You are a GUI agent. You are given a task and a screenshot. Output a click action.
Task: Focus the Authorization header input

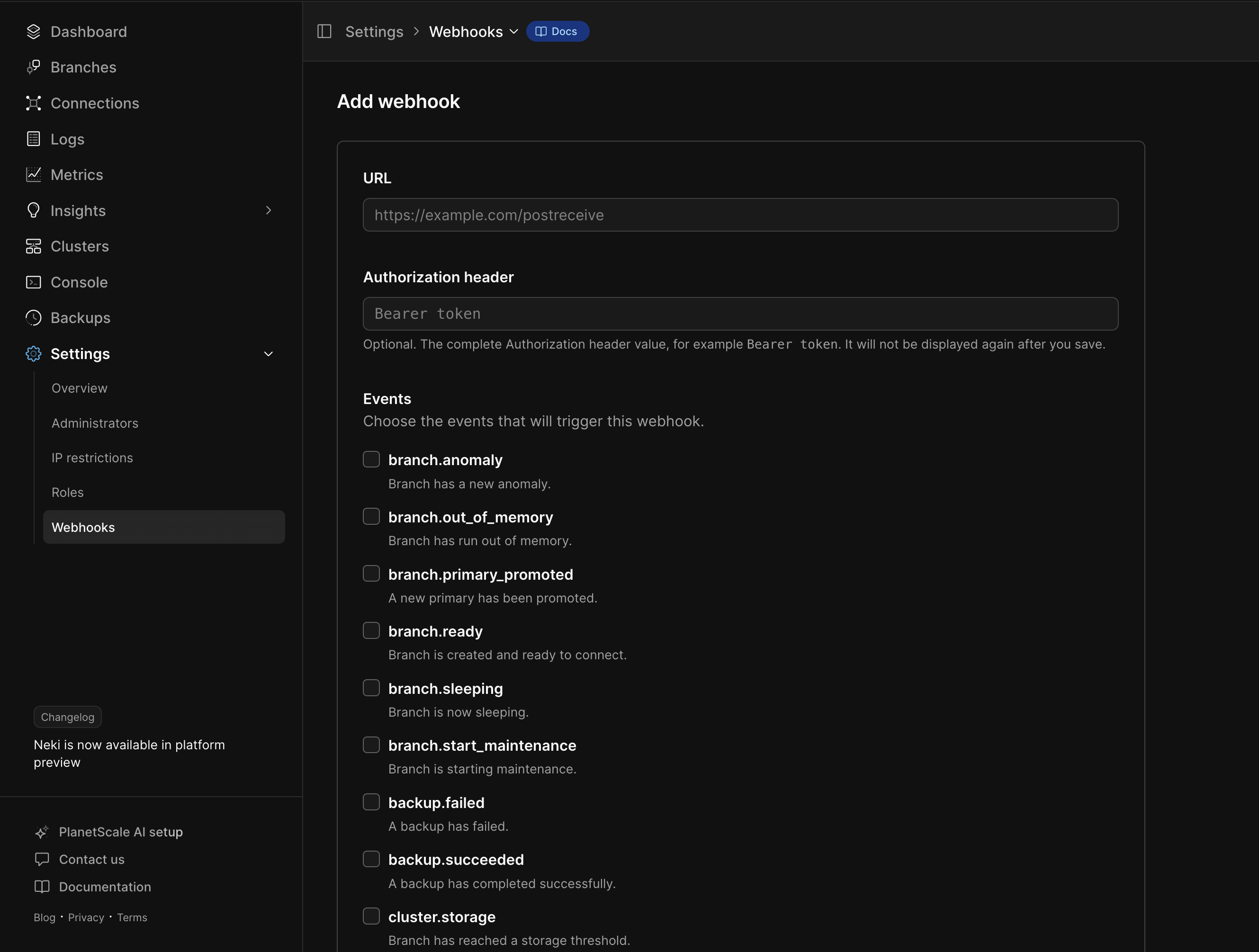[740, 314]
